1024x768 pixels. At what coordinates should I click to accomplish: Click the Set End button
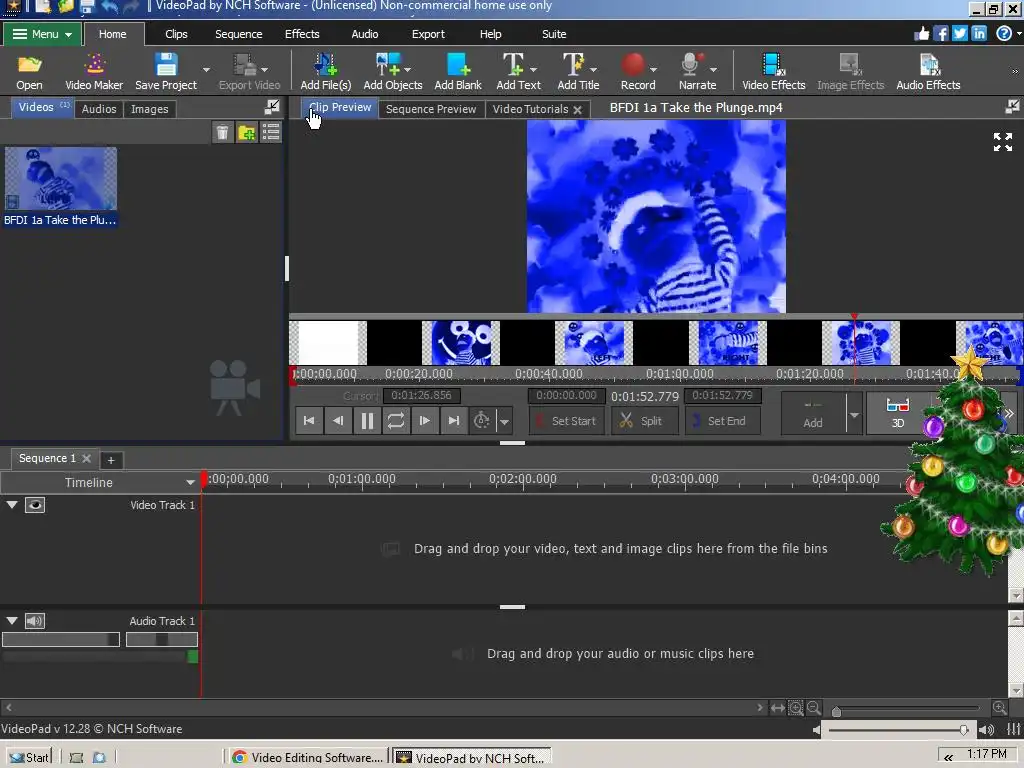pos(722,421)
